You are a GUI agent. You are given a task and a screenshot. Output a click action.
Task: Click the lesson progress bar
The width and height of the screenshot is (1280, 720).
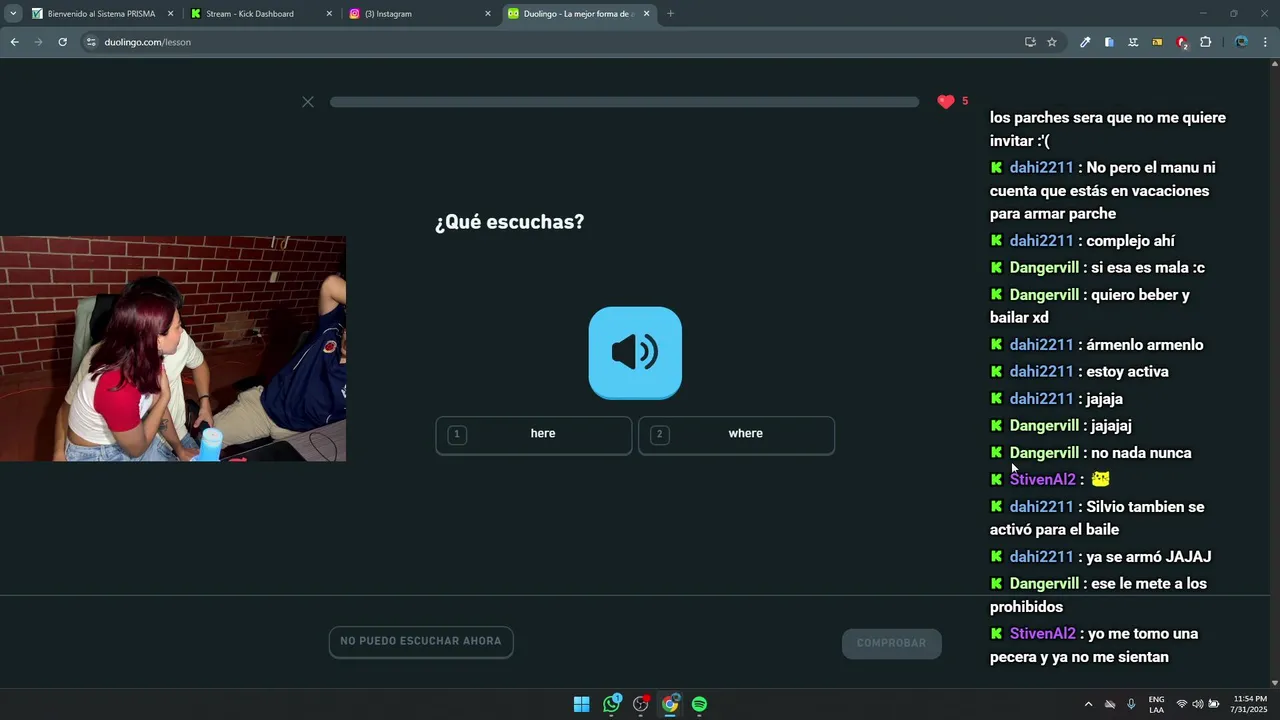624,102
